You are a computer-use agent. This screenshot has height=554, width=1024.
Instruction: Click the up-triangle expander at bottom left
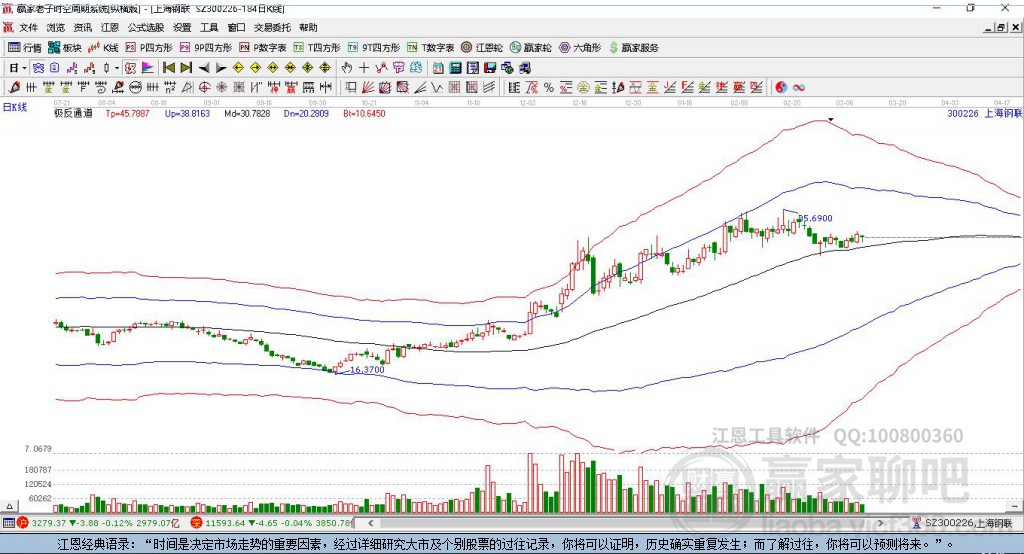pyautogui.click(x=9, y=506)
